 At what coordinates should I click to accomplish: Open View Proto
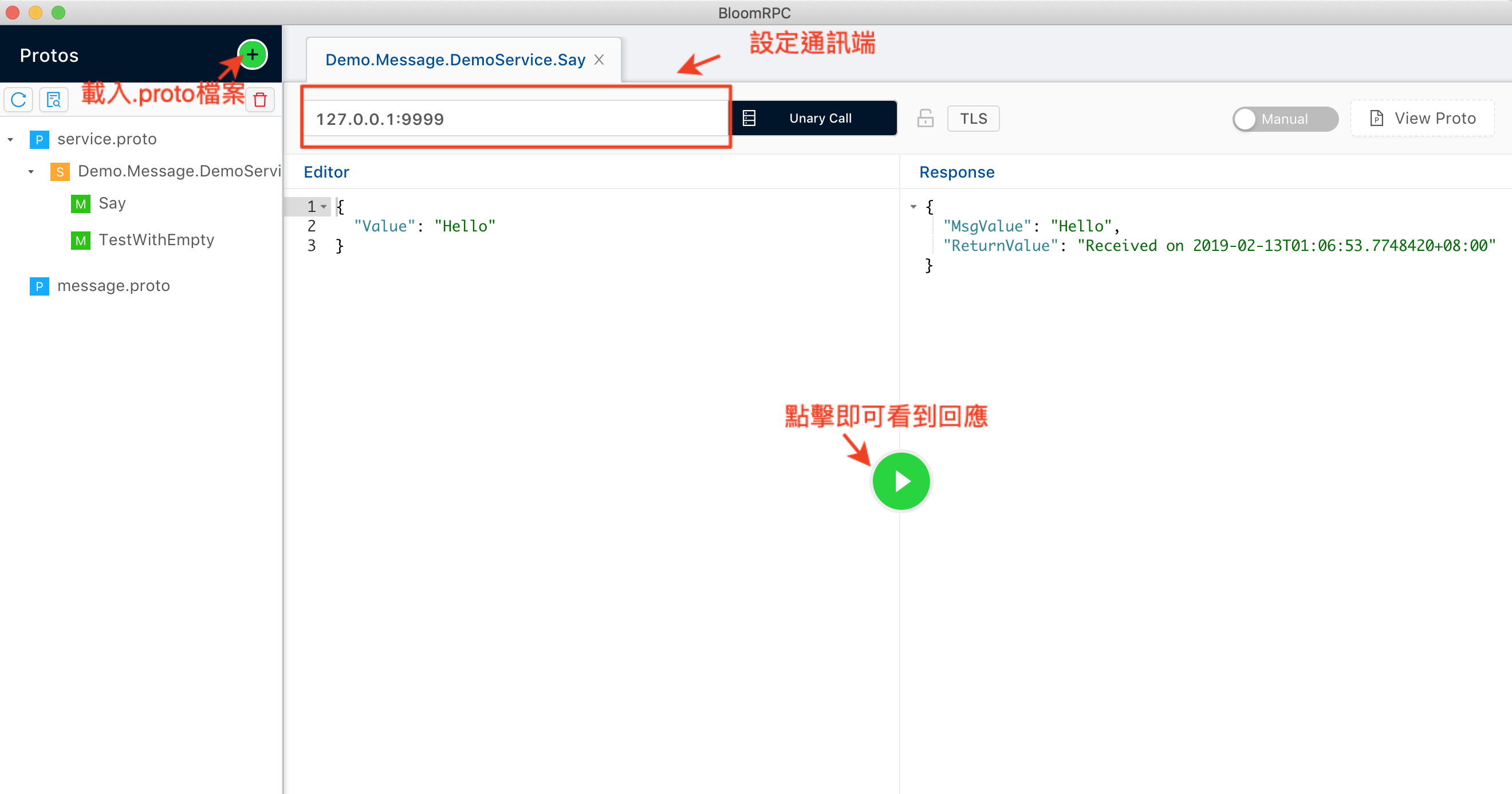click(x=1423, y=119)
